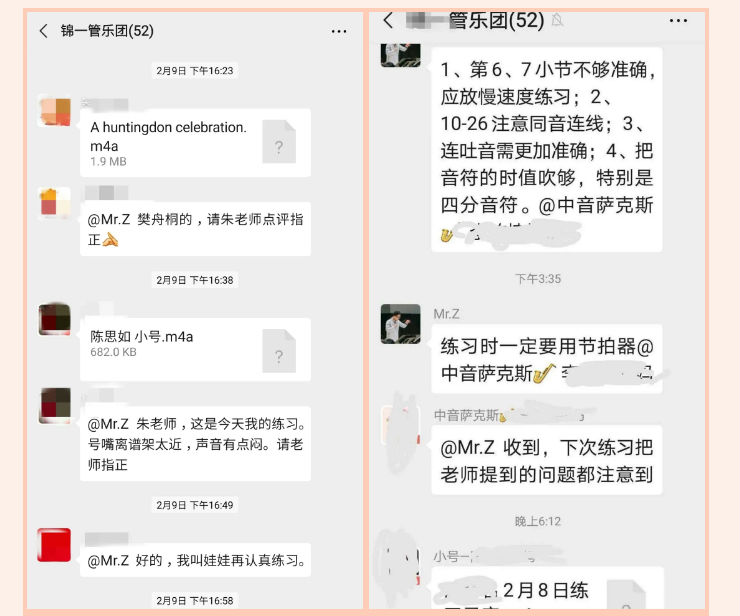Tap the 锦一管乐团(52) chat title
This screenshot has height=616, width=740.
[x=107, y=31]
